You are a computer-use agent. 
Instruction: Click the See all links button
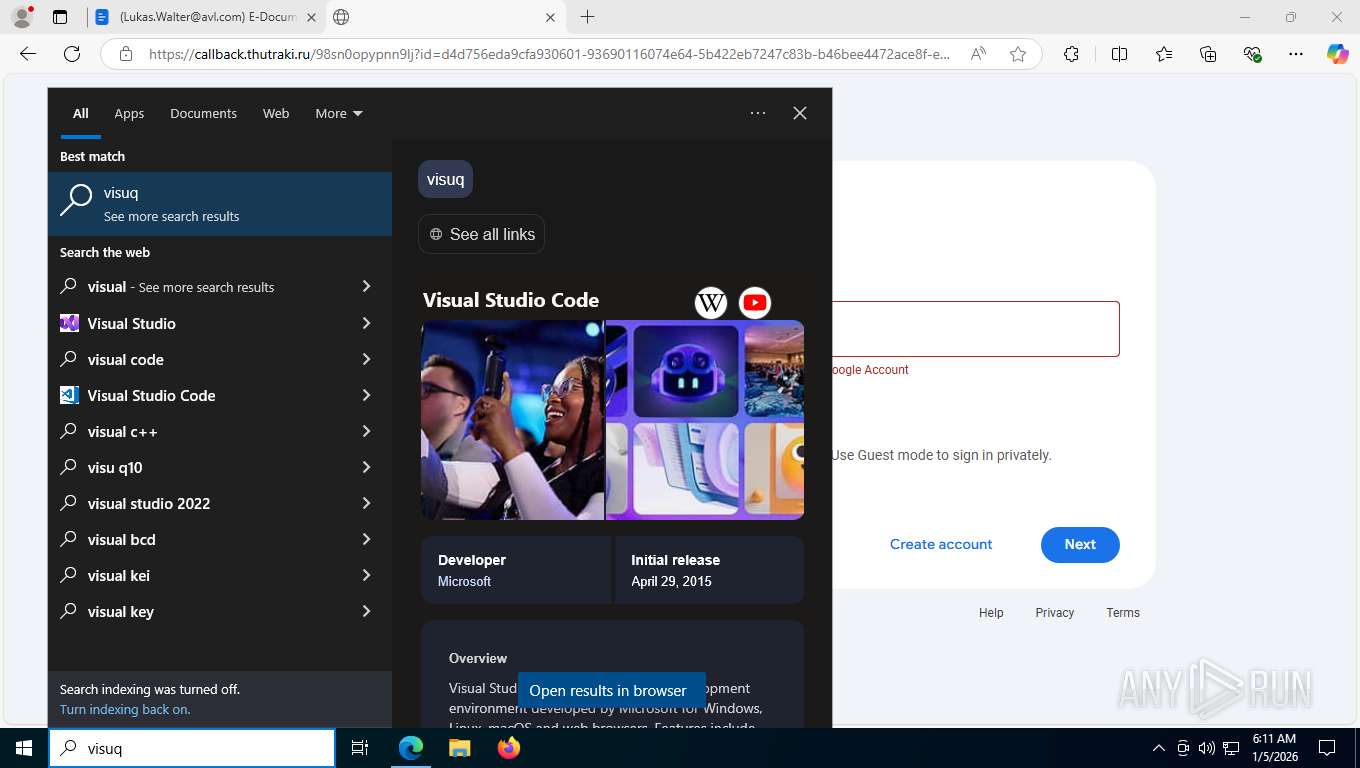click(481, 234)
